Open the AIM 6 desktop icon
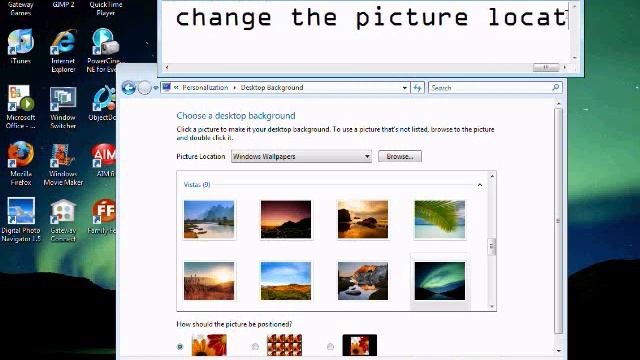The height and width of the screenshot is (360, 640). (104, 159)
